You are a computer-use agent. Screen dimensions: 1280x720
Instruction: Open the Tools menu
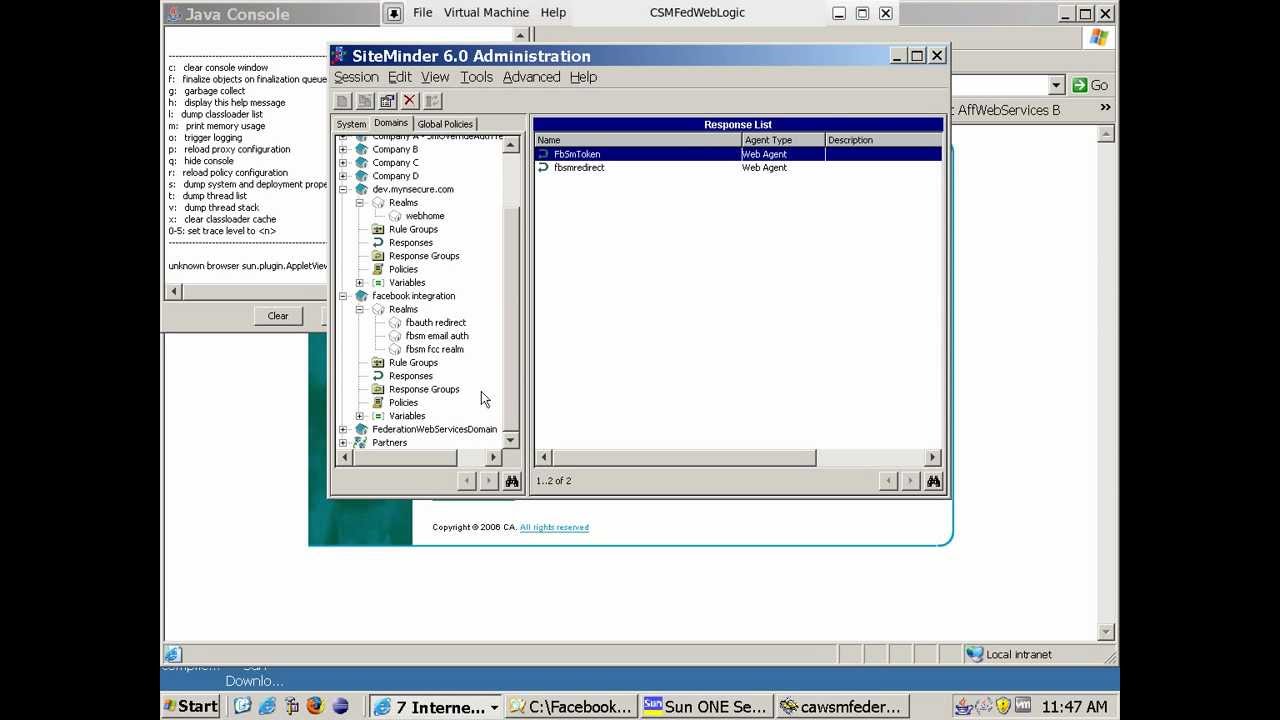point(476,77)
